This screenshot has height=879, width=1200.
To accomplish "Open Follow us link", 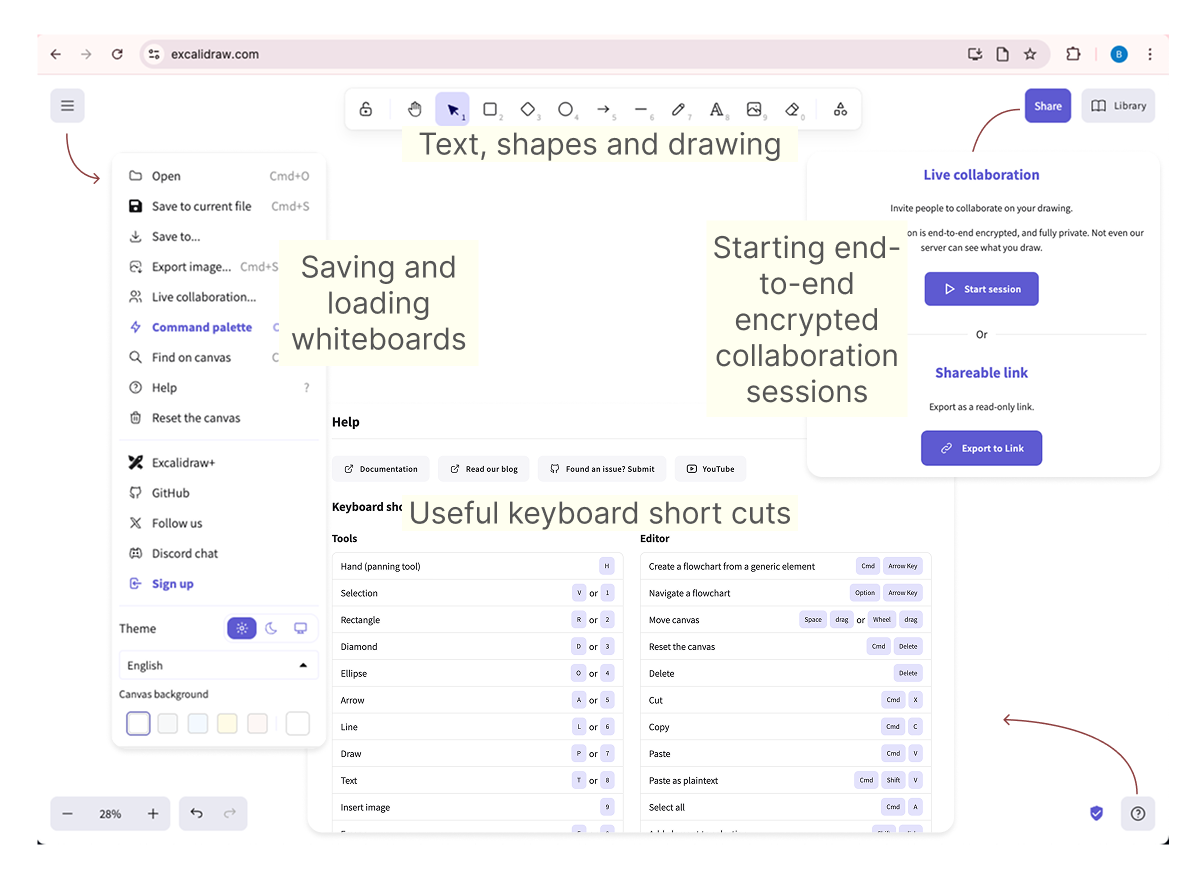I will 219,523.
